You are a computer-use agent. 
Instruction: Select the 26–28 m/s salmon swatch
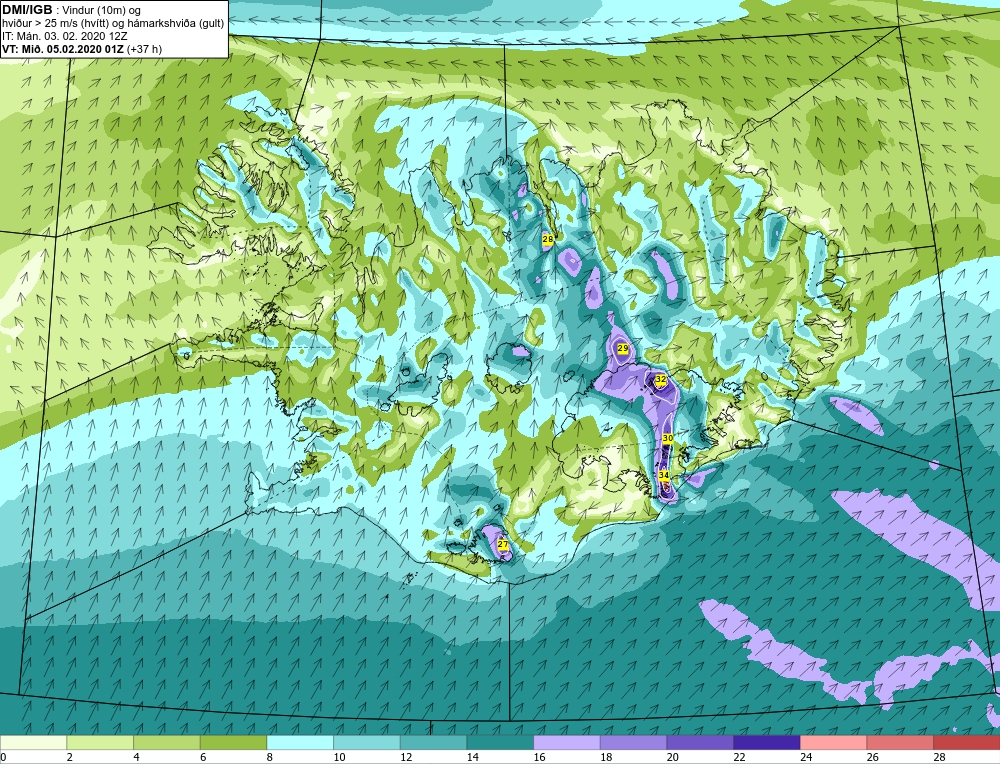pyautogui.click(x=900, y=742)
